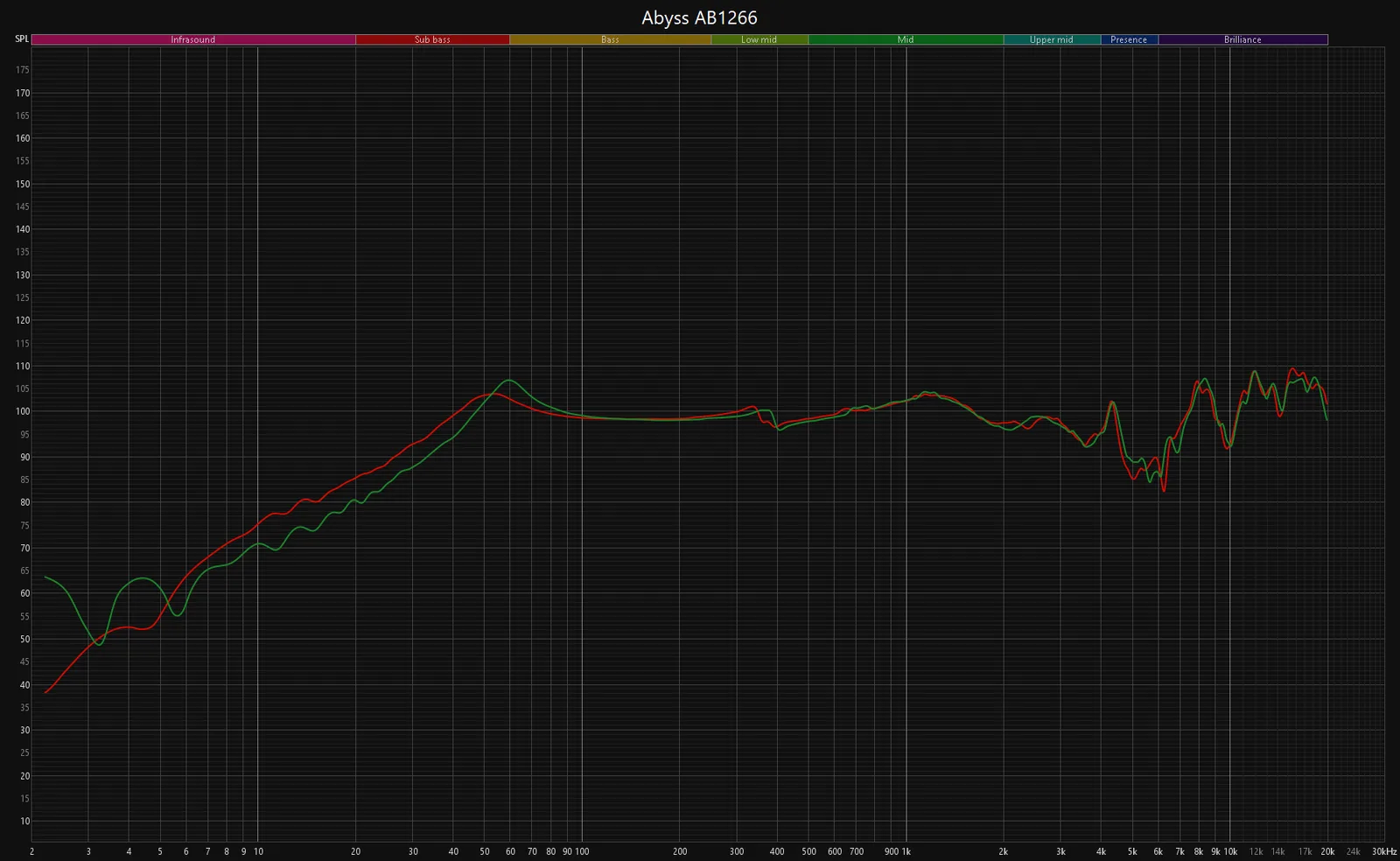The width and height of the screenshot is (1400, 861).
Task: Click the Presence band header
Action: (1129, 39)
